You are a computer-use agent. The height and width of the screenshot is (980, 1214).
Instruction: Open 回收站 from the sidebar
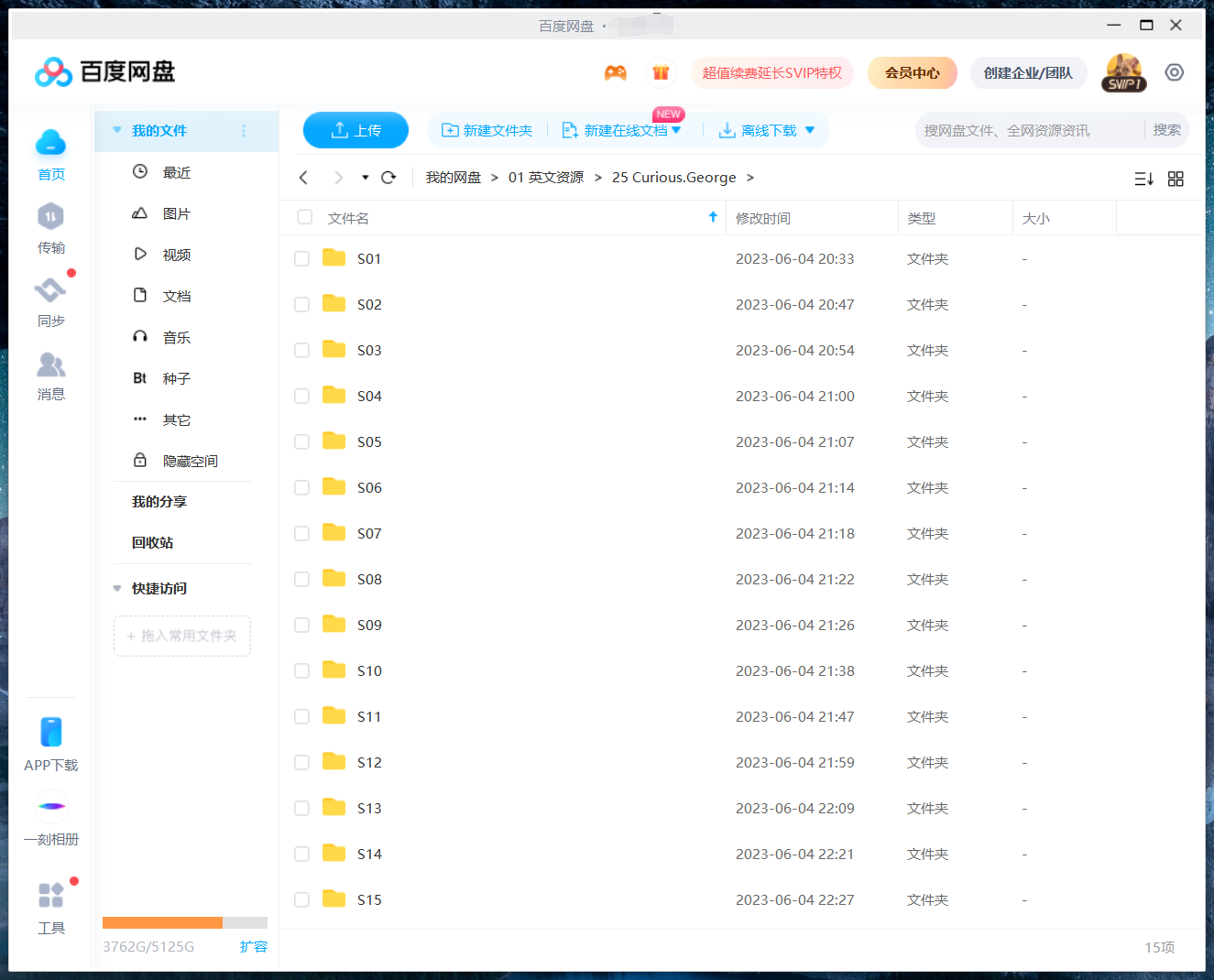(153, 542)
